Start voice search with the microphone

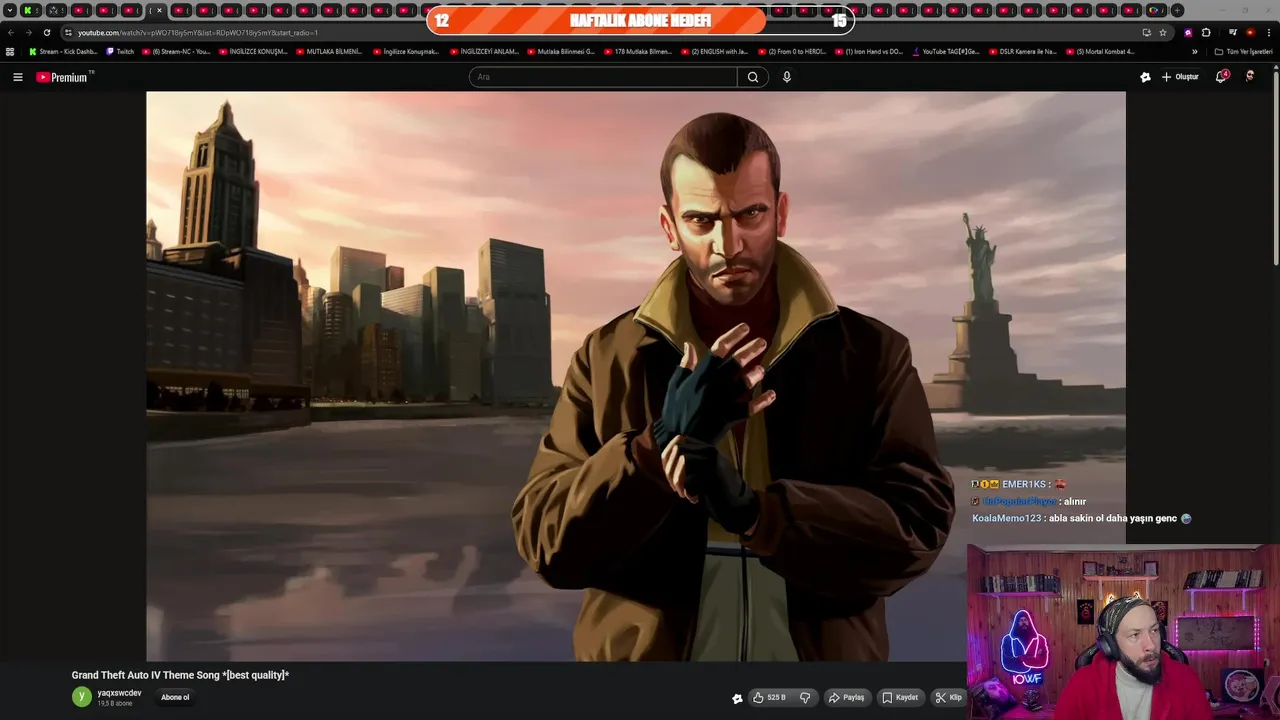tap(787, 77)
